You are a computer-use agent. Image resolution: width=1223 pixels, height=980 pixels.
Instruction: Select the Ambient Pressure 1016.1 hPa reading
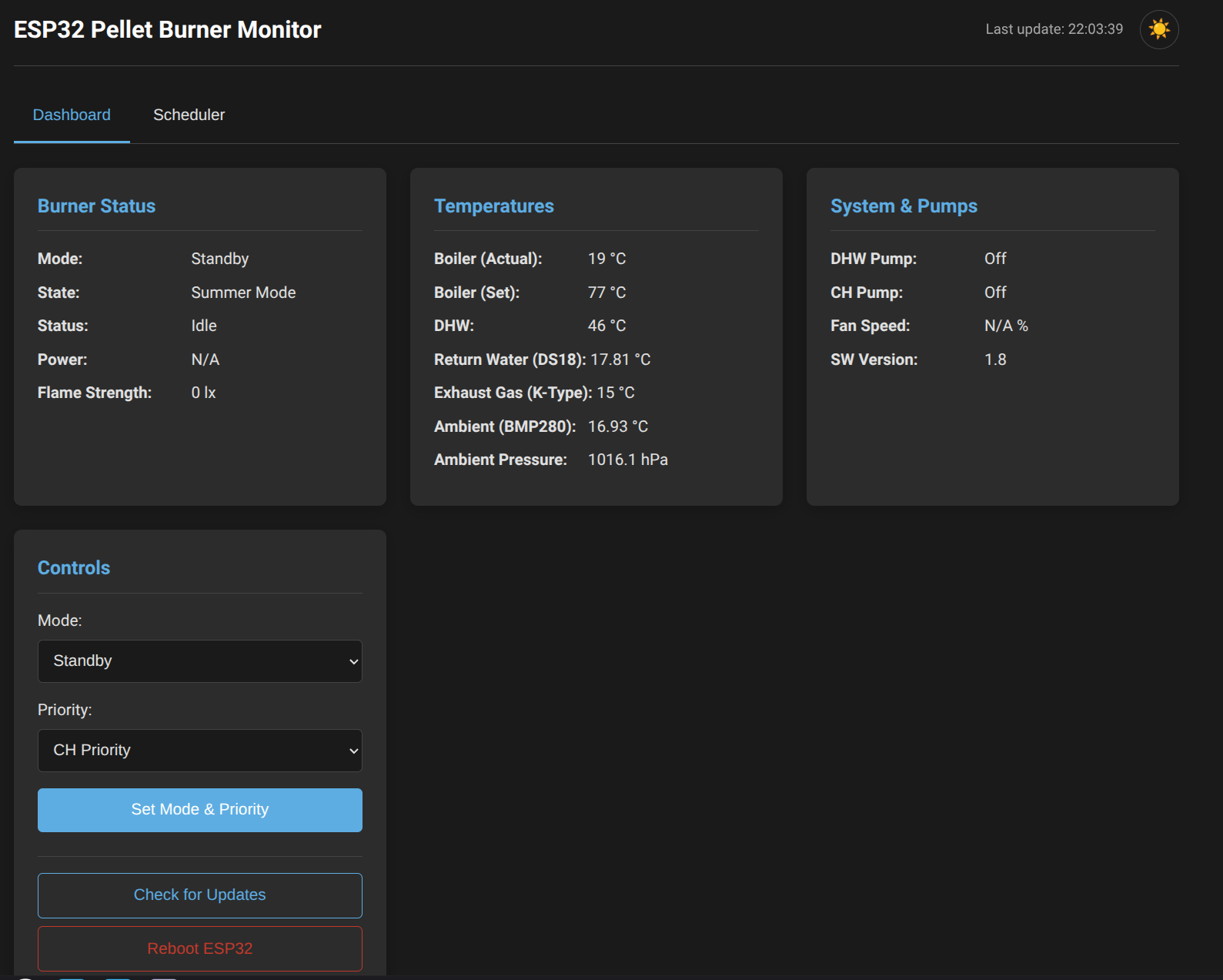[627, 460]
